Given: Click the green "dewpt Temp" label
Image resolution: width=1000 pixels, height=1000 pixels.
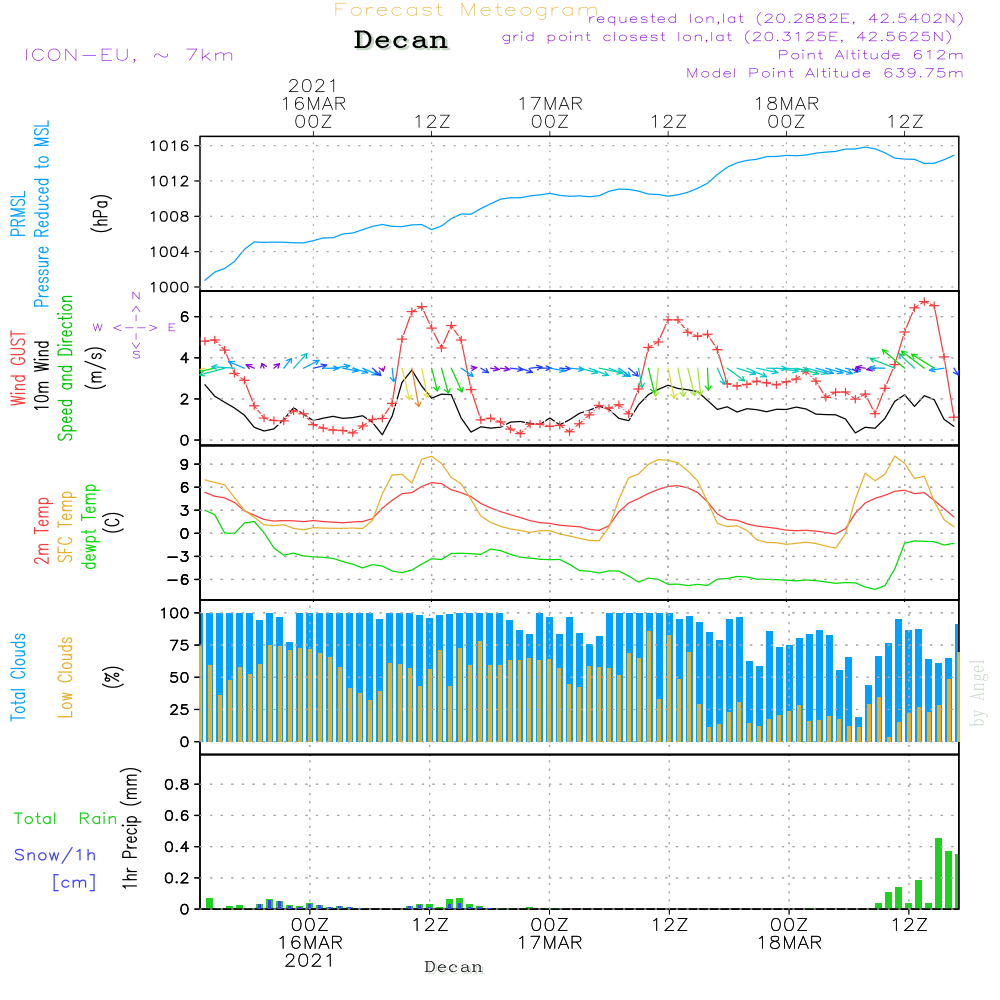Looking at the screenshot, I should [89, 526].
